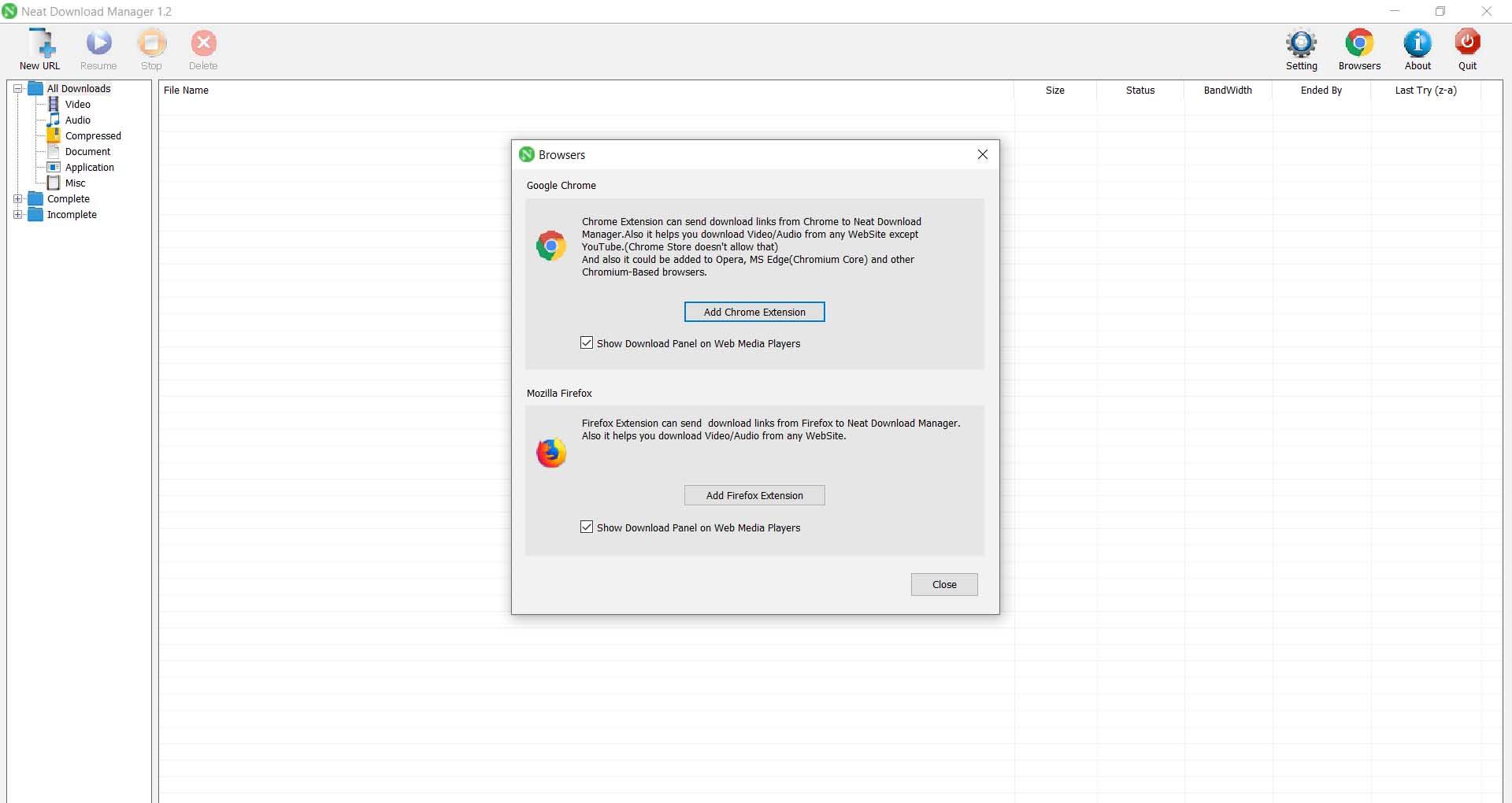Image resolution: width=1512 pixels, height=803 pixels.
Task: Click the Firefox logo in Browsers dialog
Action: click(x=551, y=453)
